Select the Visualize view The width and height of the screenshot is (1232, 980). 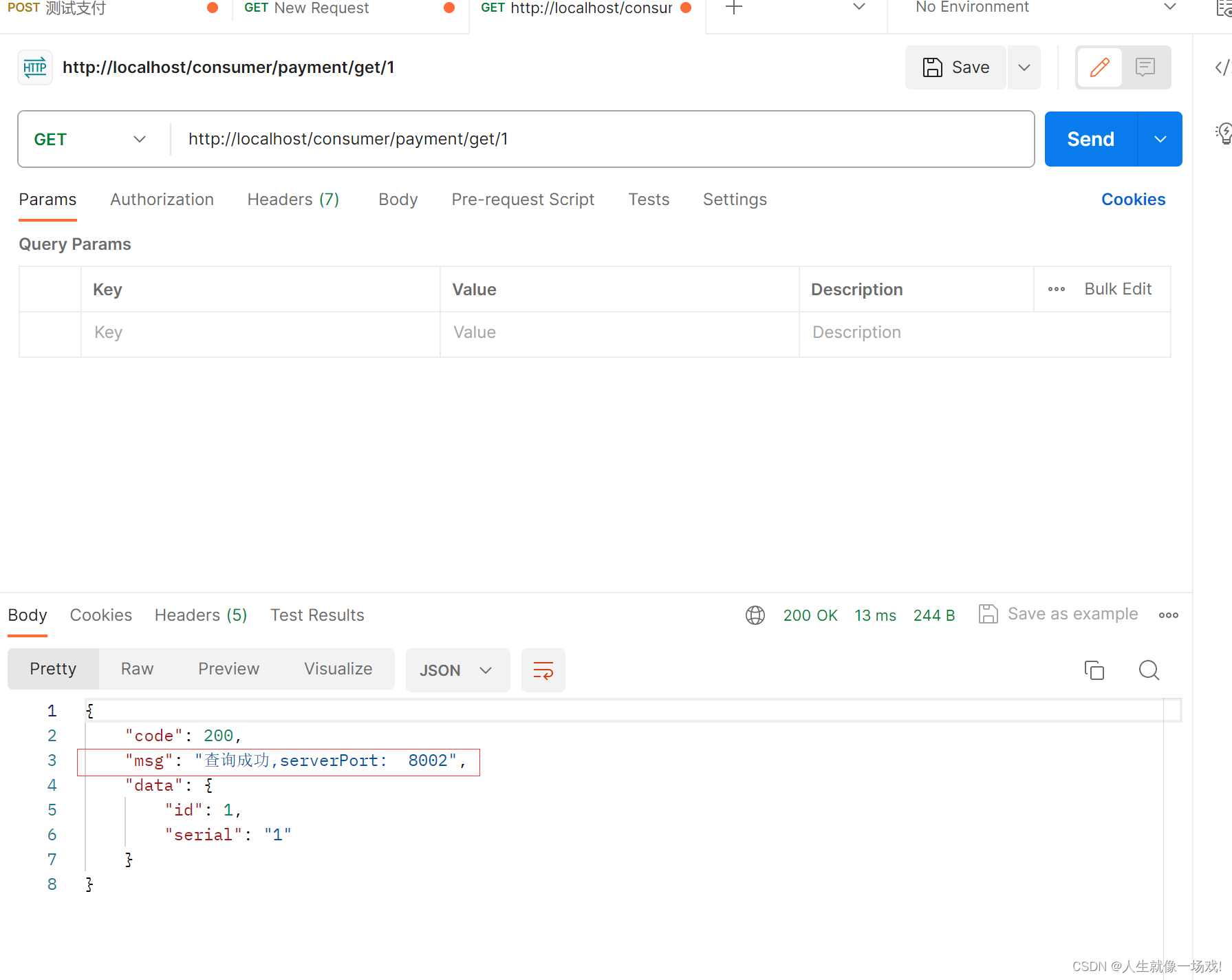338,669
